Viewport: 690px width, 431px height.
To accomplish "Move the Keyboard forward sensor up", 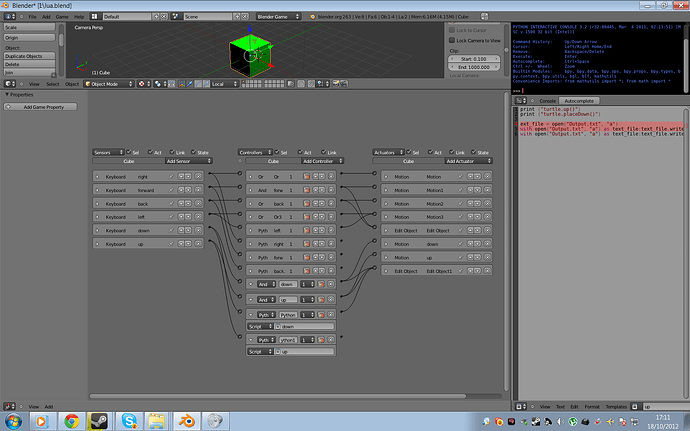I will tap(181, 190).
